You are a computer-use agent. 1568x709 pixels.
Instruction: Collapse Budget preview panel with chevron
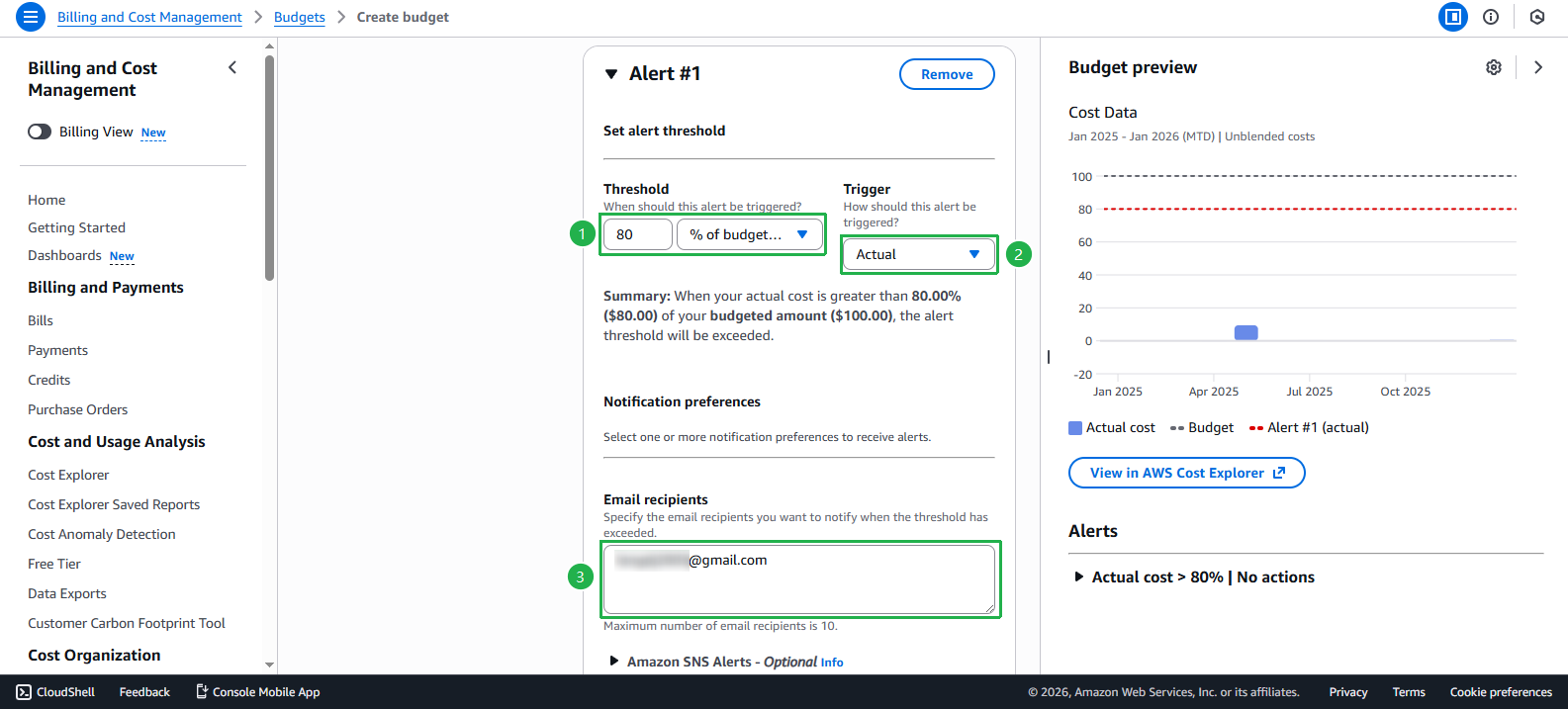click(1538, 67)
